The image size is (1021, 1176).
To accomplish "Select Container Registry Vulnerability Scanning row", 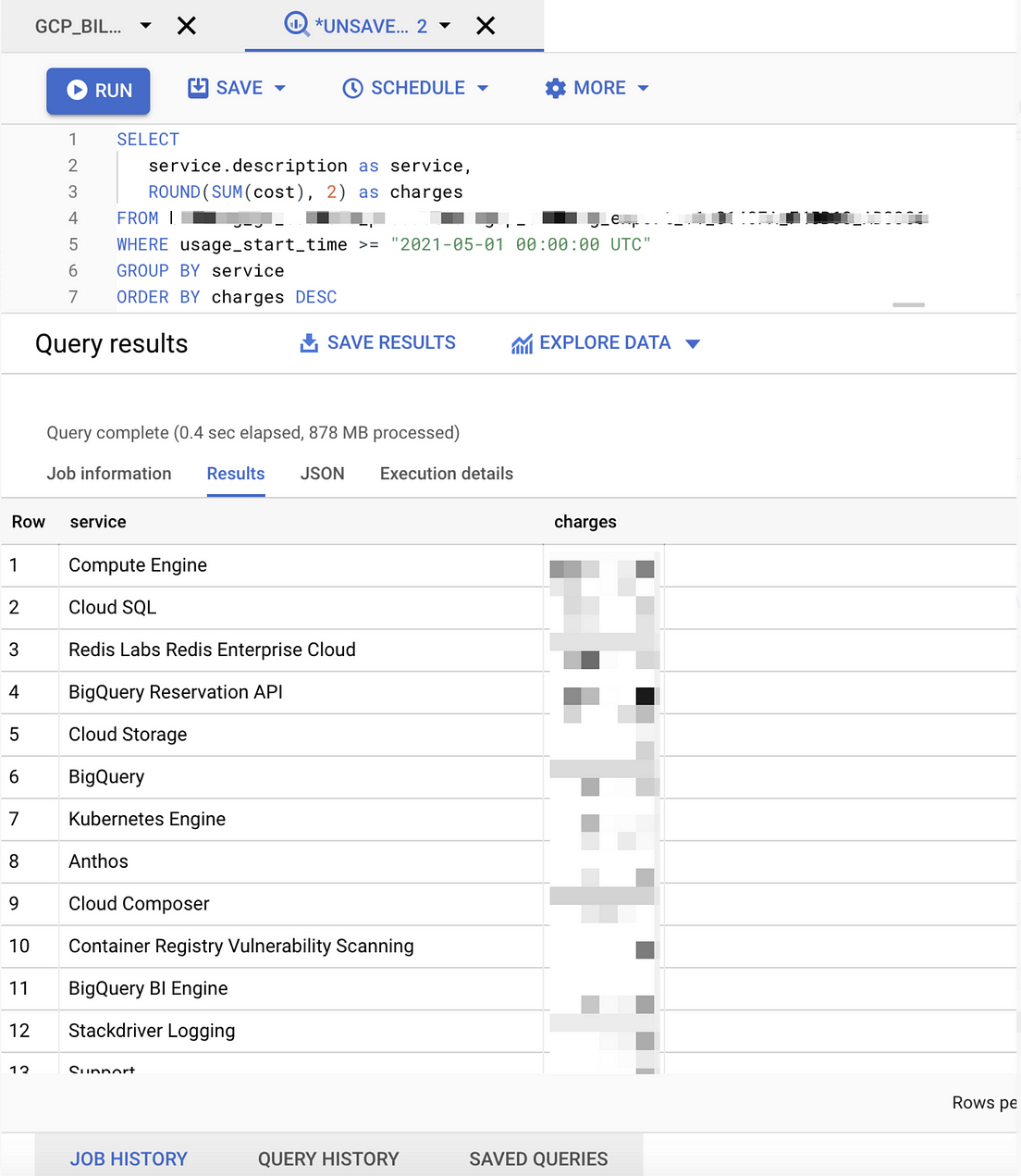I will 509,947.
